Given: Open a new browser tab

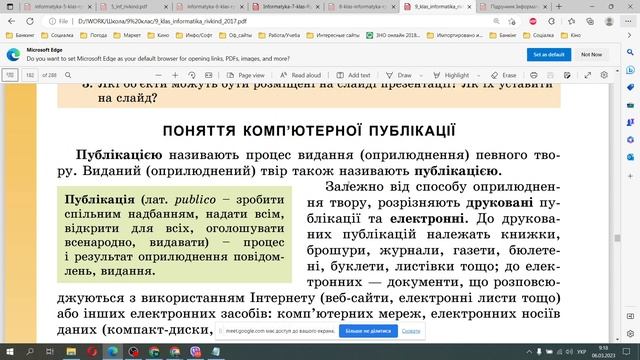Looking at the screenshot, I should (559, 7).
